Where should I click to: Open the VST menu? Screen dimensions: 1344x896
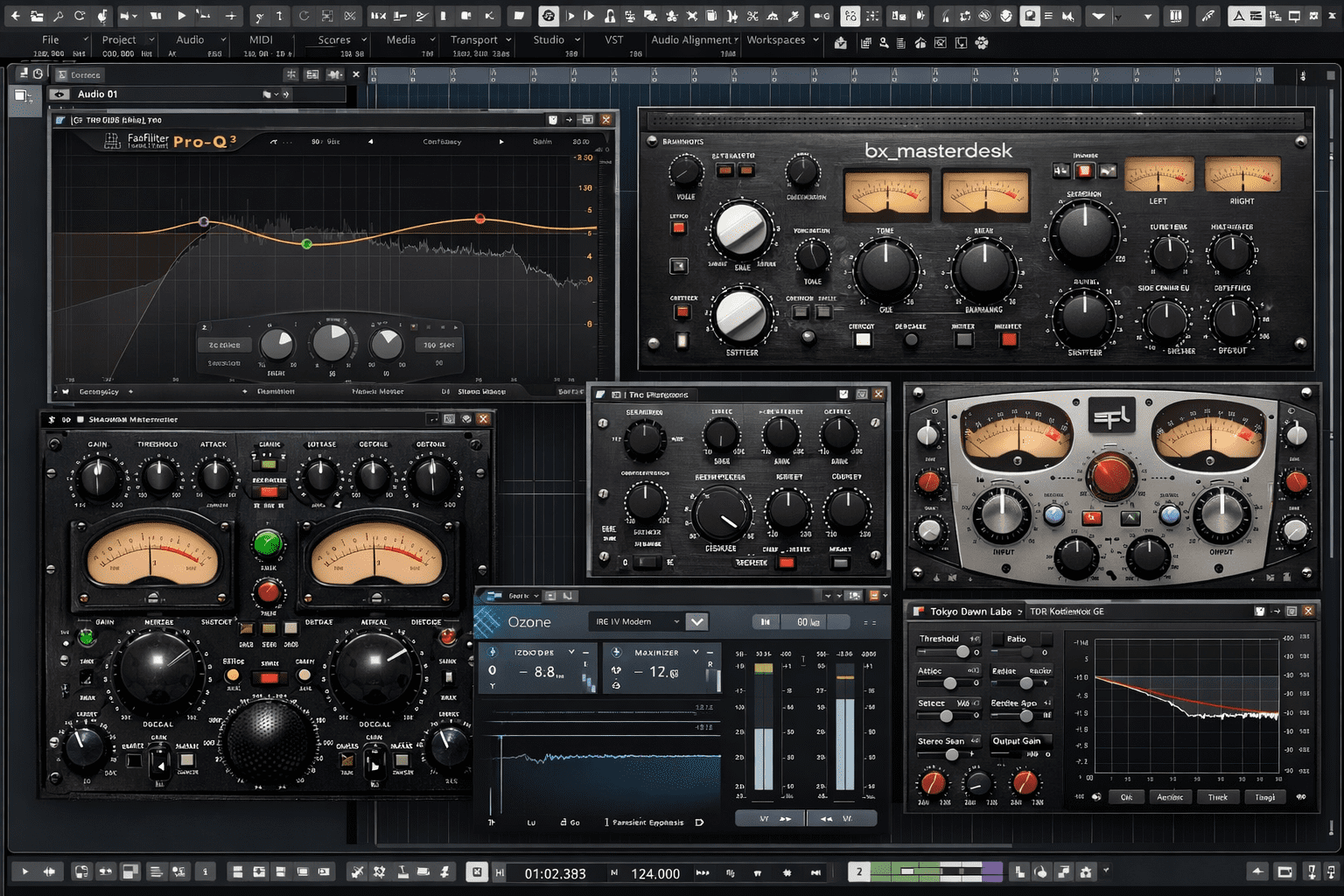tap(614, 39)
